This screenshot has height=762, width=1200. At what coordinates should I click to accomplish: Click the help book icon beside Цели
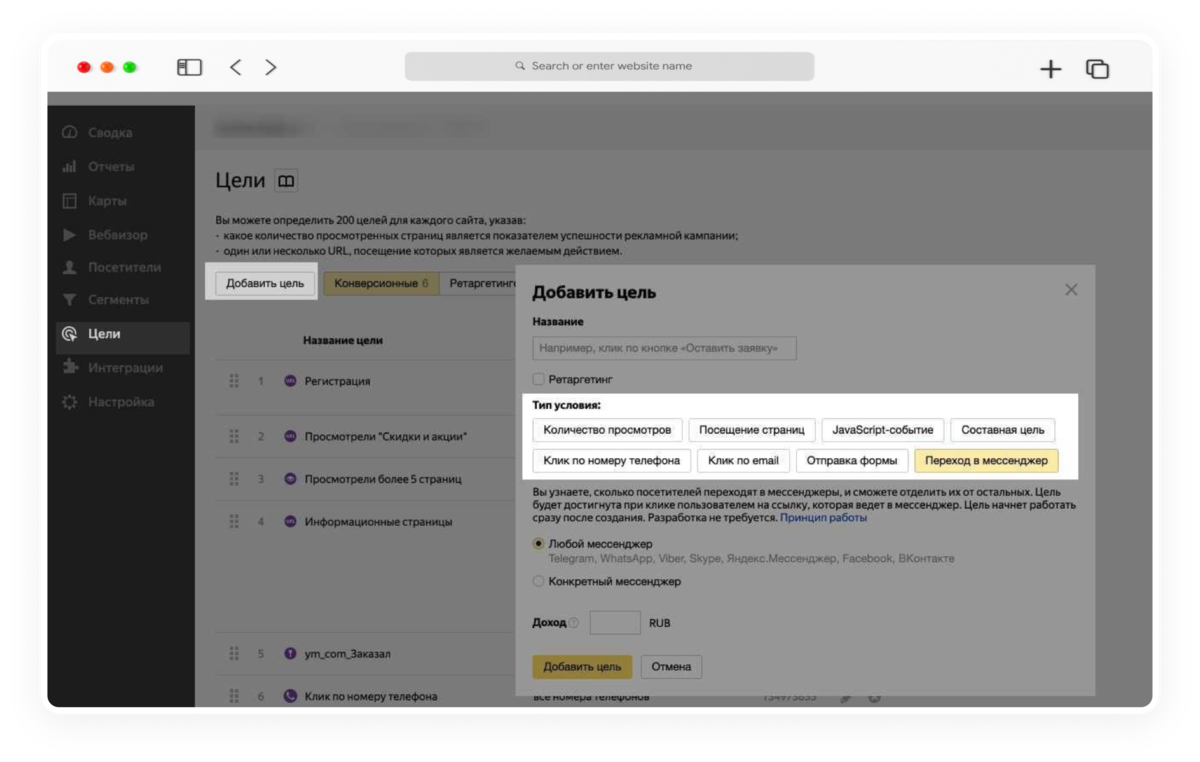(x=286, y=181)
